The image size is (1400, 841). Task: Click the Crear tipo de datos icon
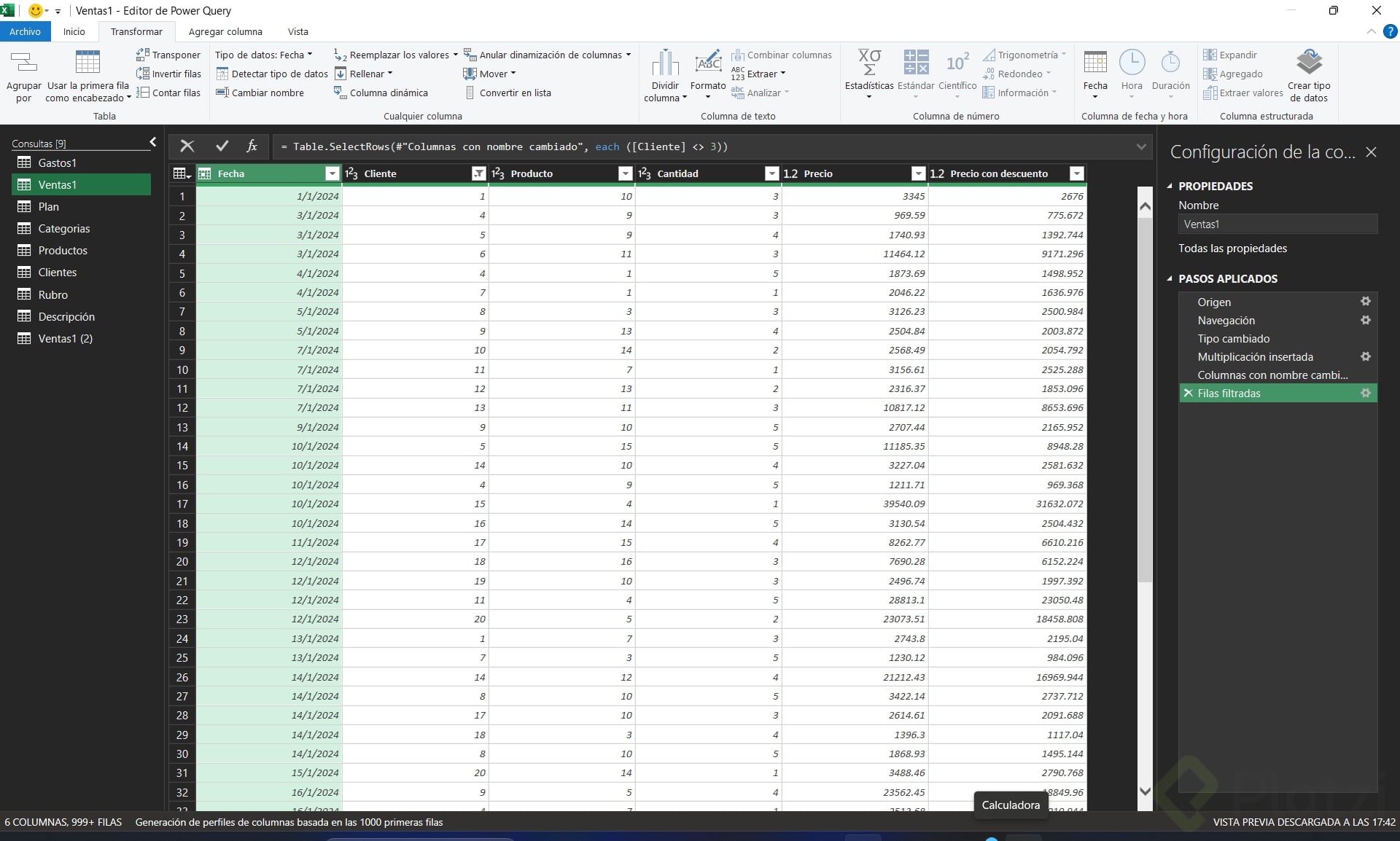coord(1309,63)
